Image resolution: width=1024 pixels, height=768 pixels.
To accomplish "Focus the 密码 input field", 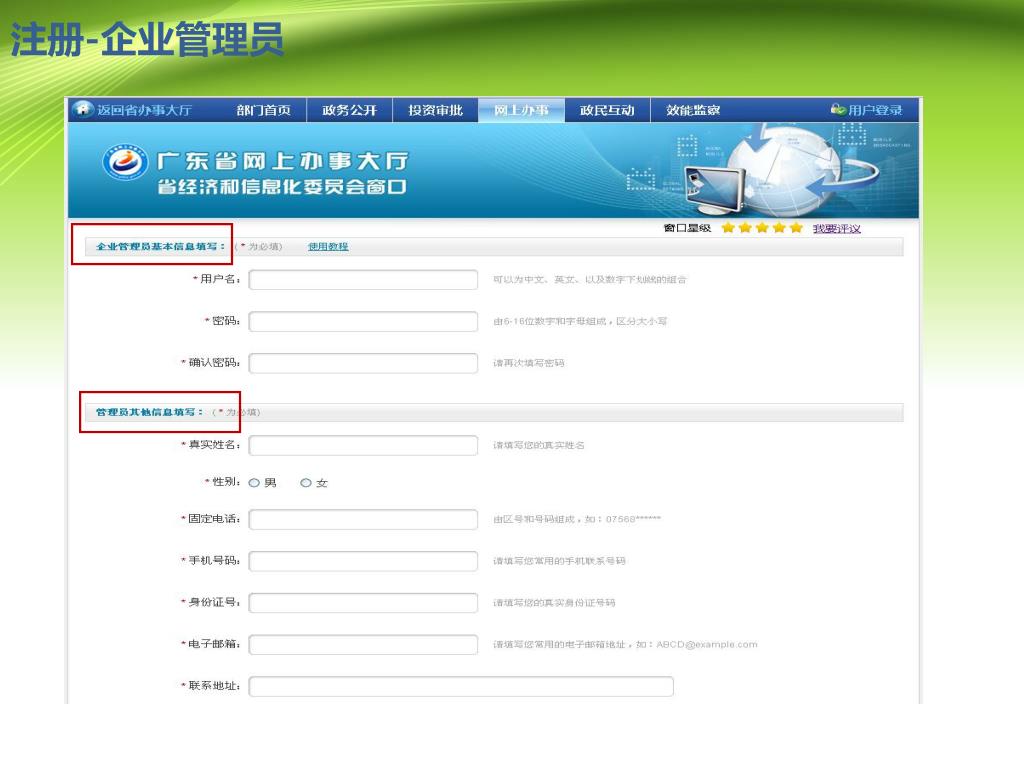I will click(363, 321).
